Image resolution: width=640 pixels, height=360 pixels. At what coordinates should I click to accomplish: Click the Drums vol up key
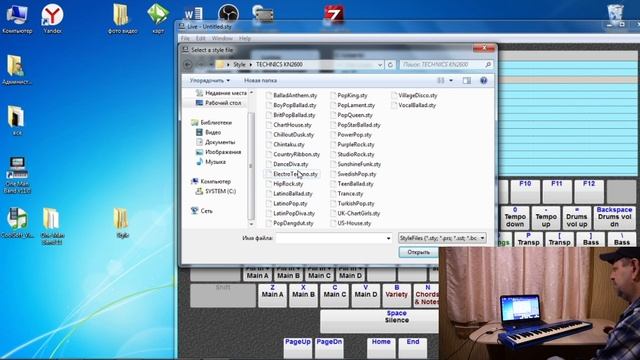click(x=577, y=217)
